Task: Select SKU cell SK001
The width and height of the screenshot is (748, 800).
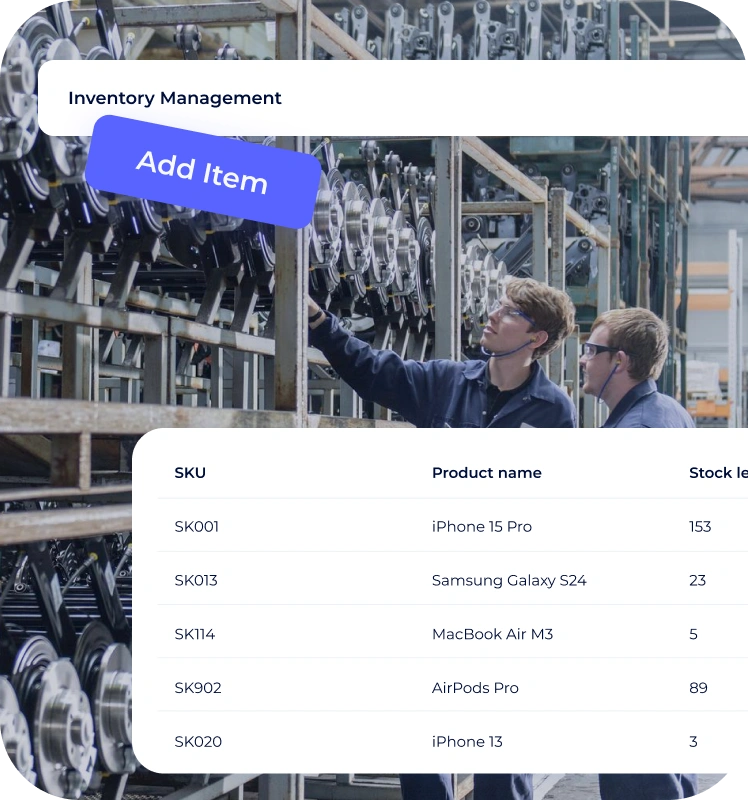Action: [x=196, y=527]
